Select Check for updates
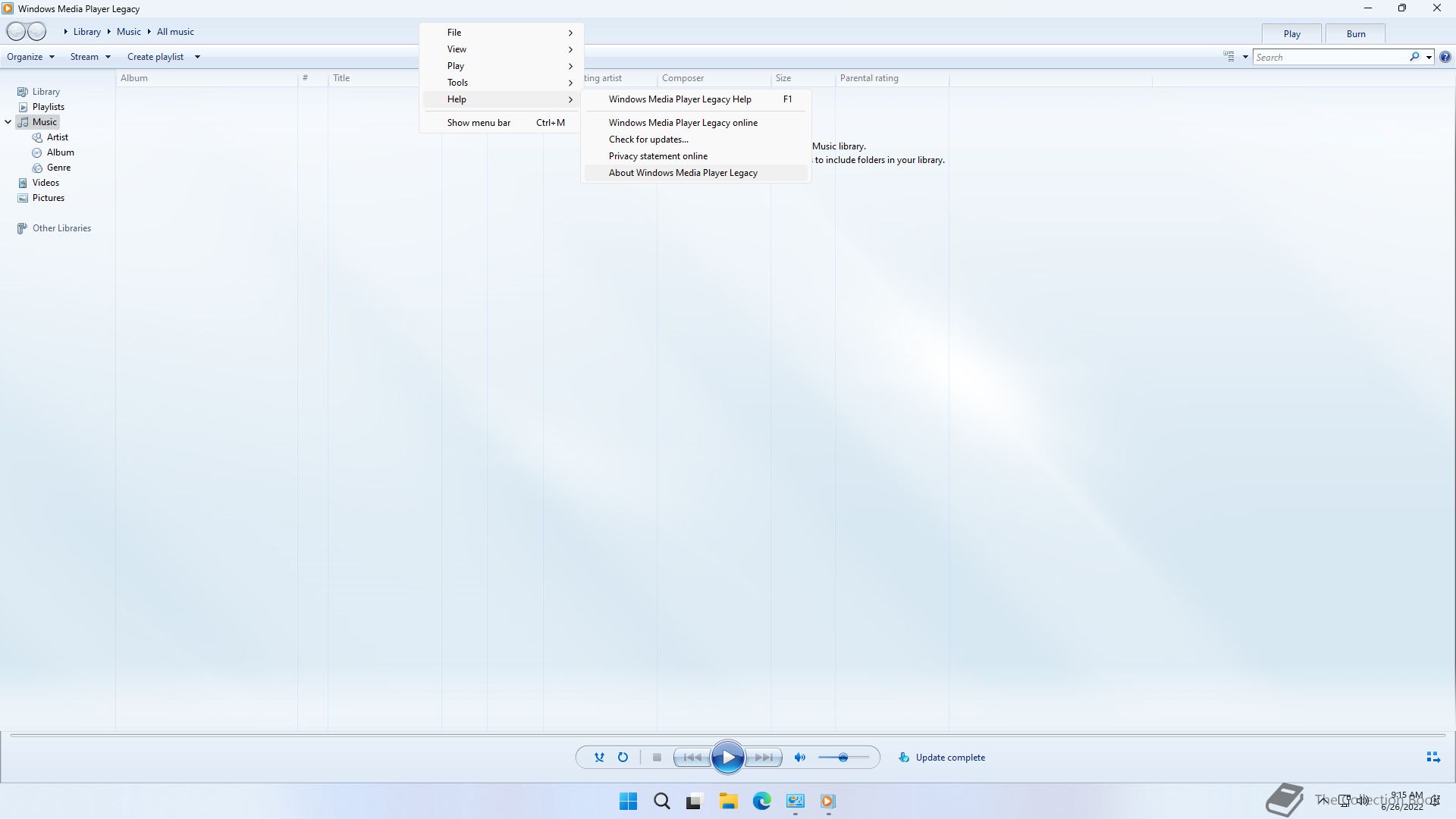Image resolution: width=1456 pixels, height=819 pixels. 696,140
